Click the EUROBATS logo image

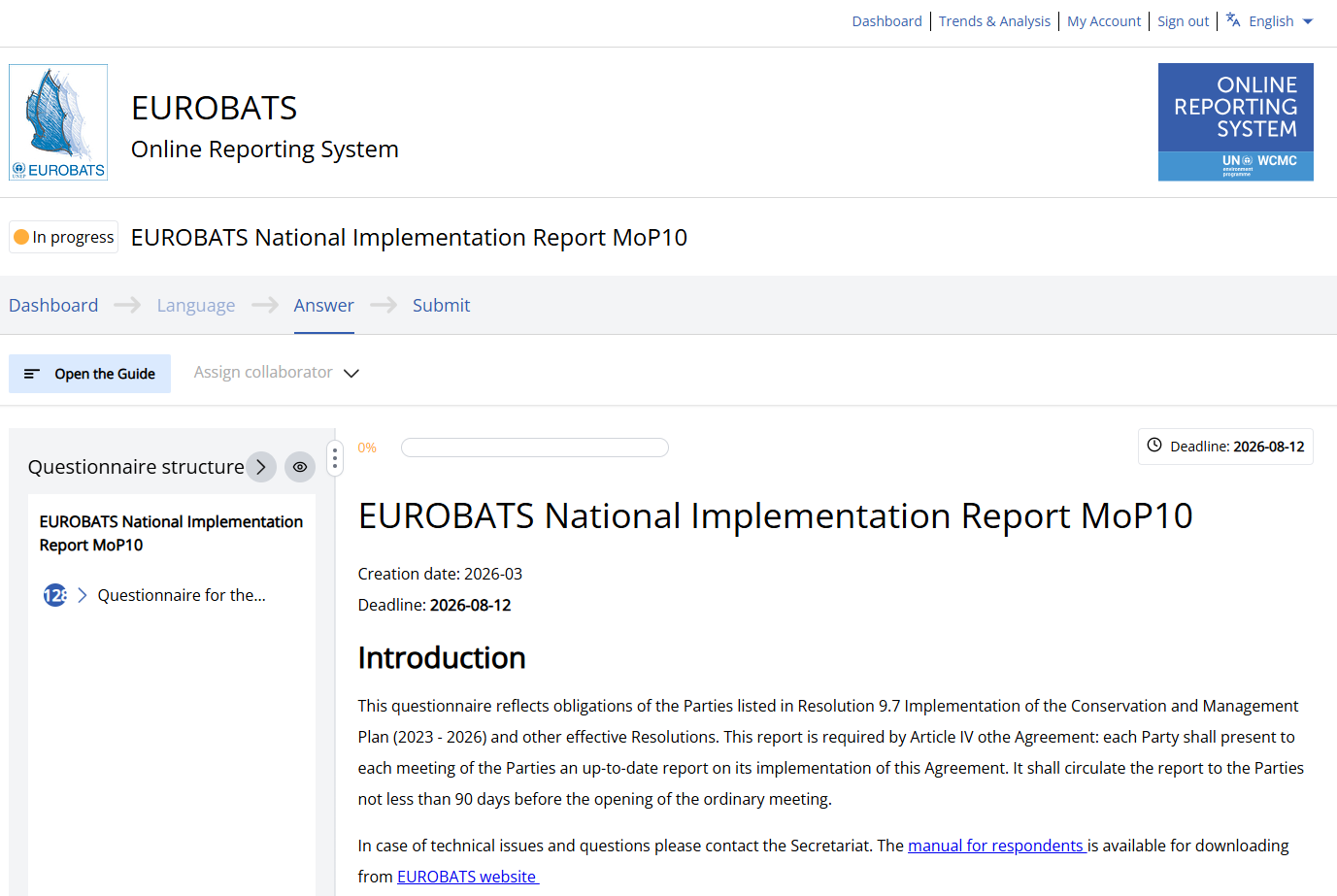pos(58,122)
